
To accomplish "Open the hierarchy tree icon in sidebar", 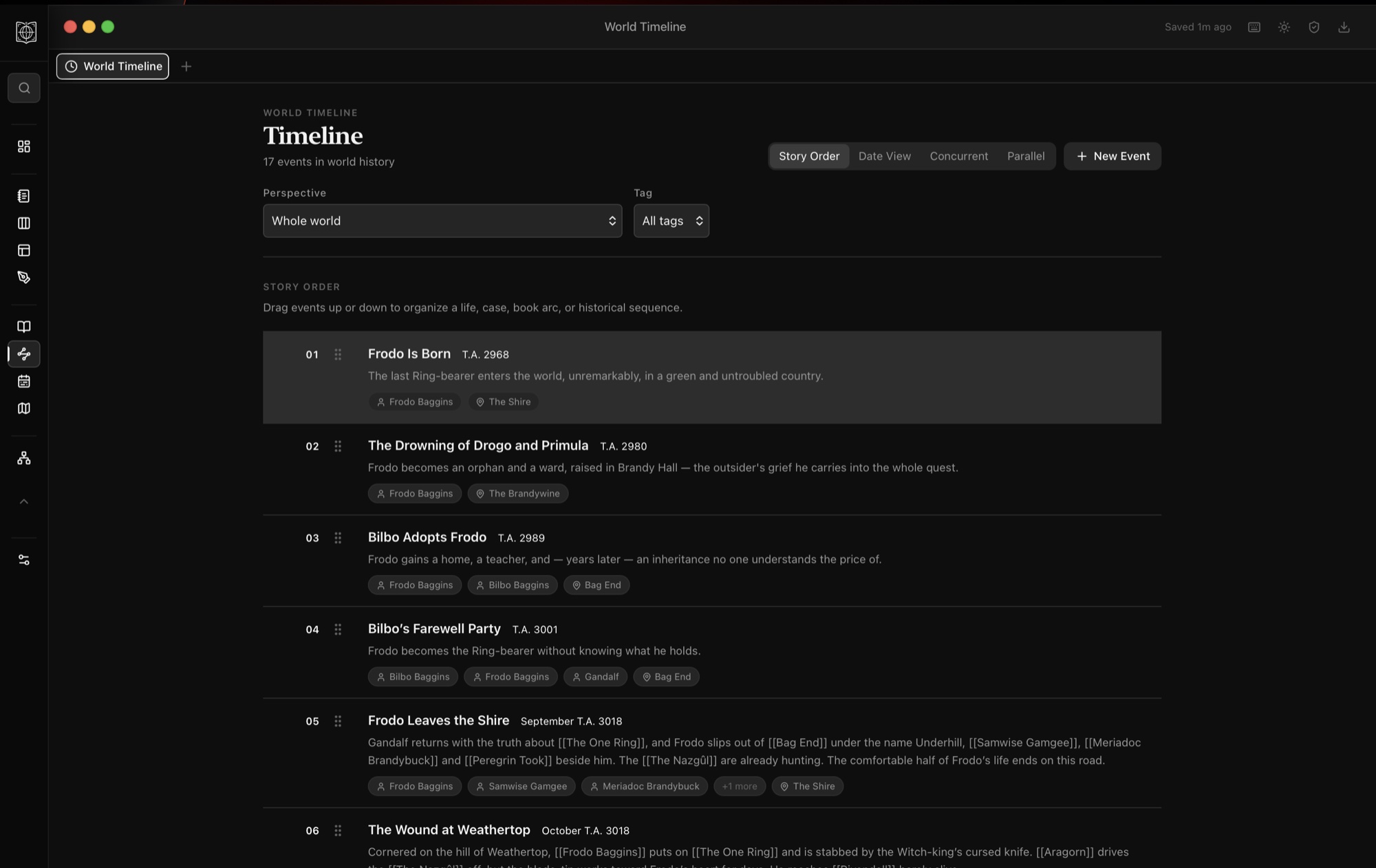I will [24, 458].
